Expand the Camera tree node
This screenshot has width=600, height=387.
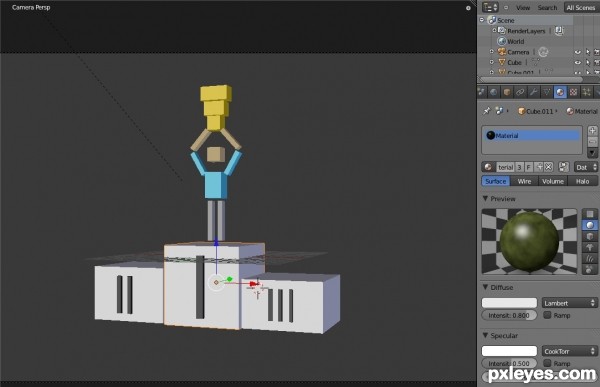pos(492,51)
